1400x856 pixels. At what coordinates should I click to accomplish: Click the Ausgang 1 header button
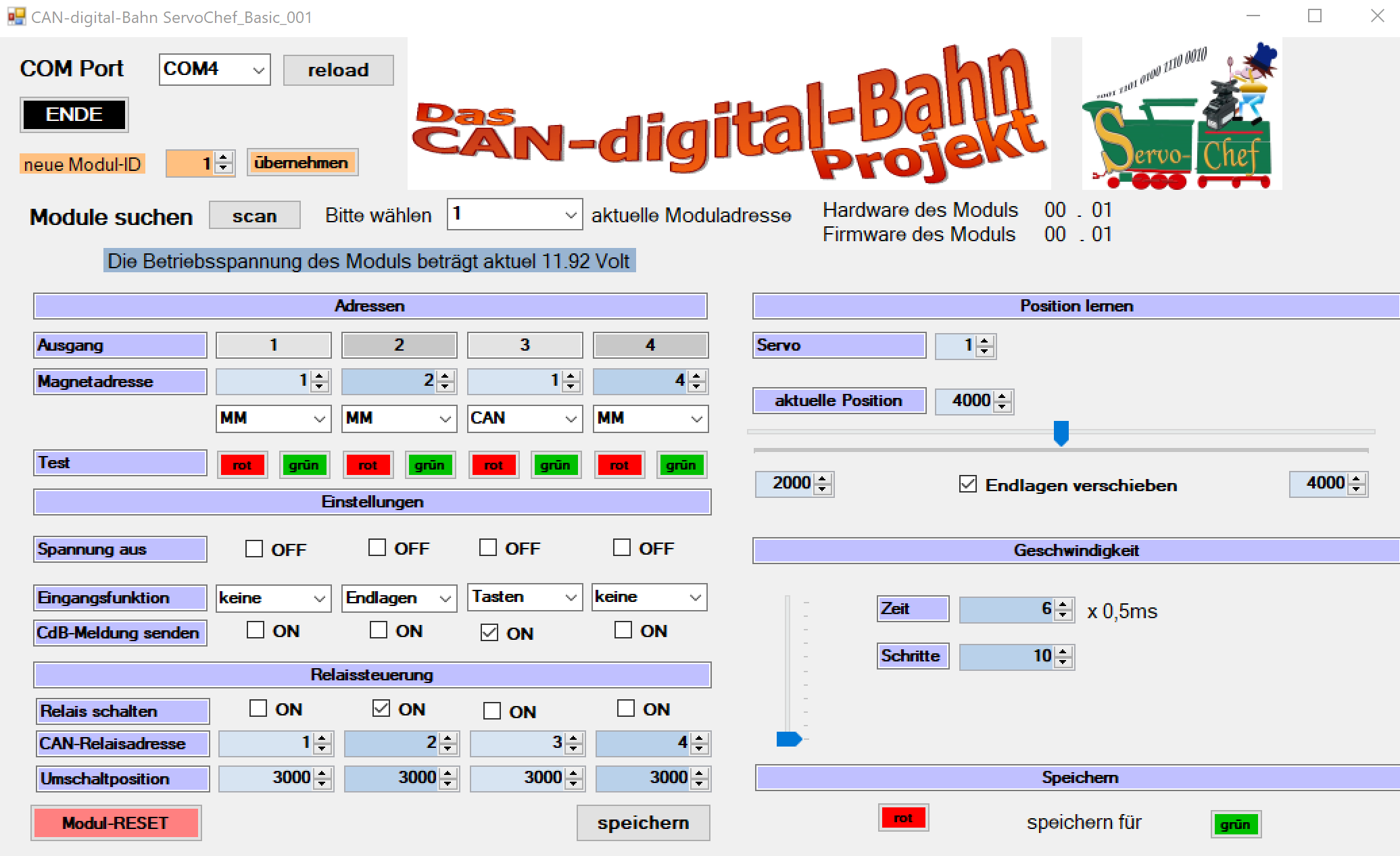tap(273, 345)
